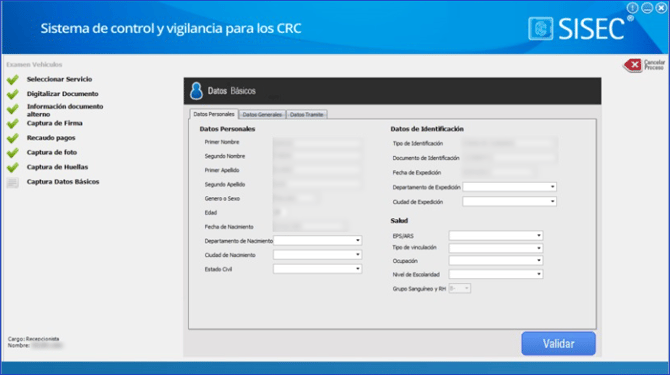This screenshot has height=375, width=670.
Task: Select the Captura de Firma step
Action: (55, 123)
